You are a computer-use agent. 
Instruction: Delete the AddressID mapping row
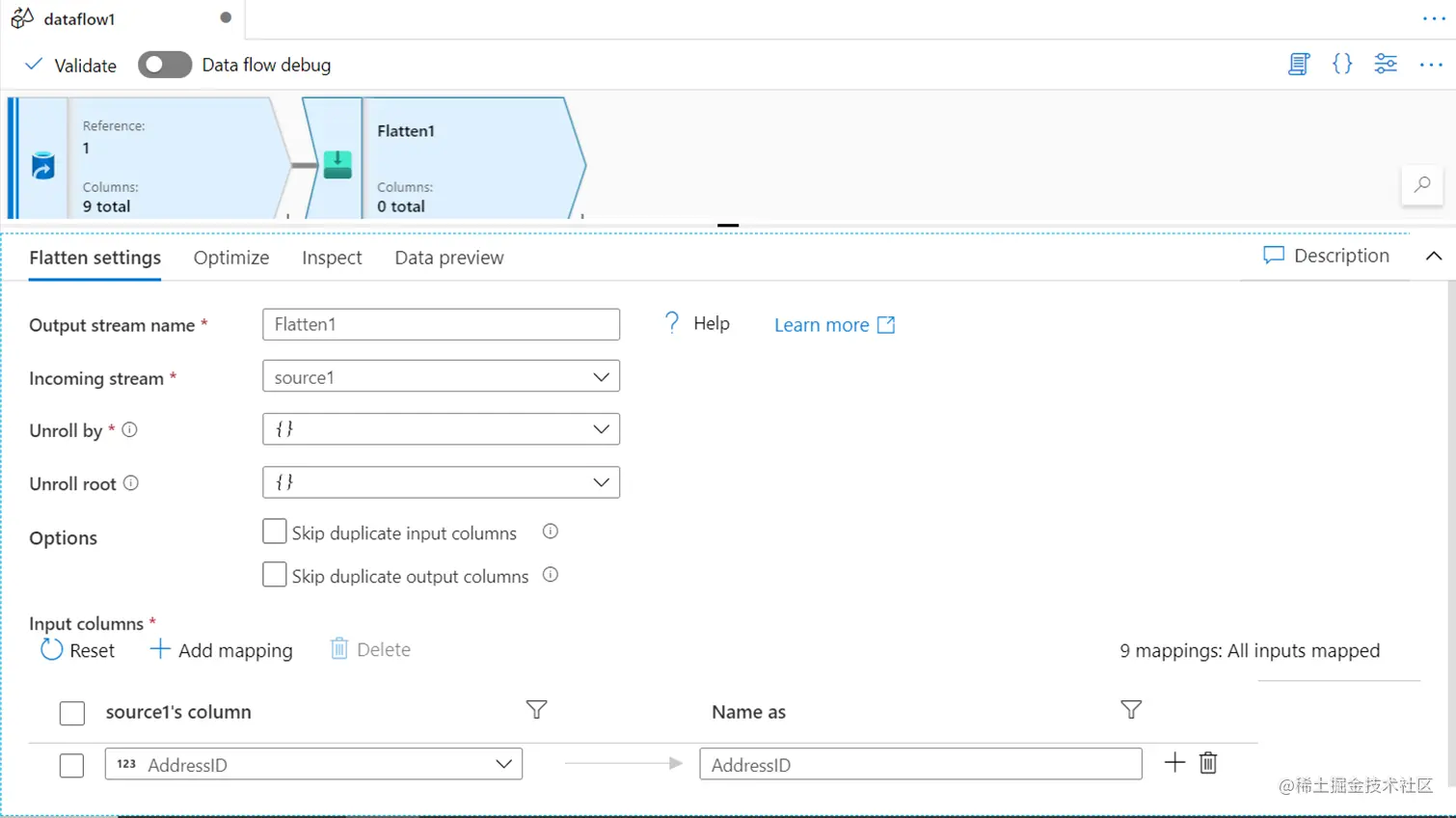1208,763
